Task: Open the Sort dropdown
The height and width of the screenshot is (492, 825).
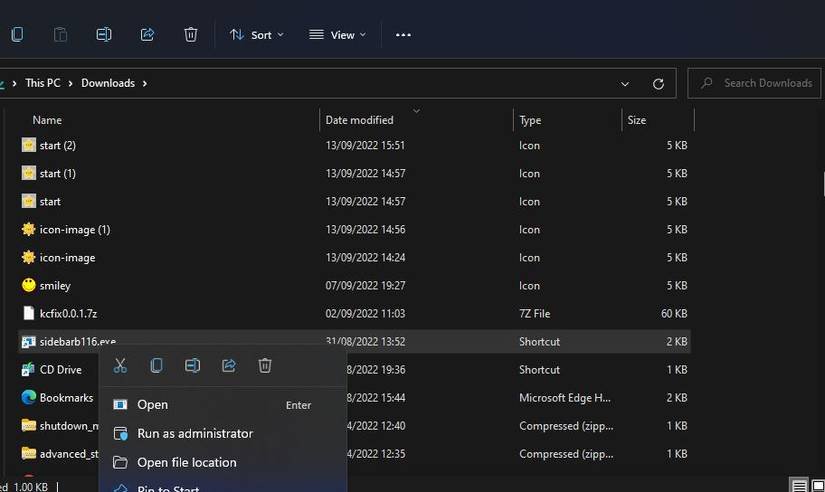Action: 256,35
